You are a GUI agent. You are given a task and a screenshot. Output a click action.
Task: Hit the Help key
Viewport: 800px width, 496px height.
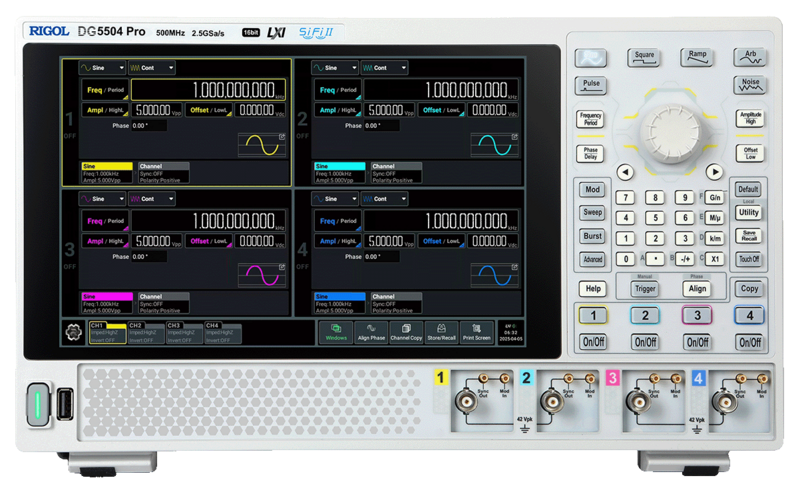click(592, 289)
